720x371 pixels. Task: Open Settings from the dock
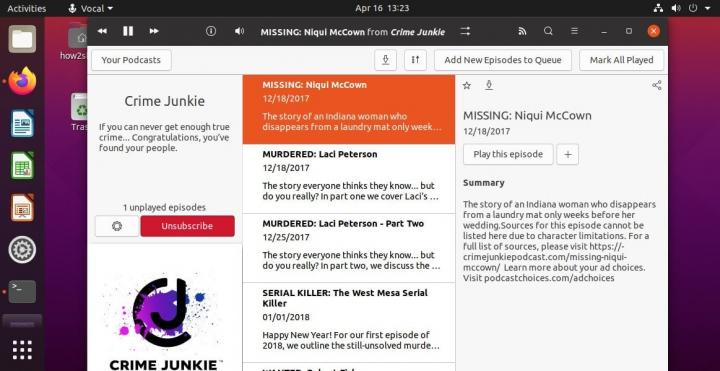22,250
